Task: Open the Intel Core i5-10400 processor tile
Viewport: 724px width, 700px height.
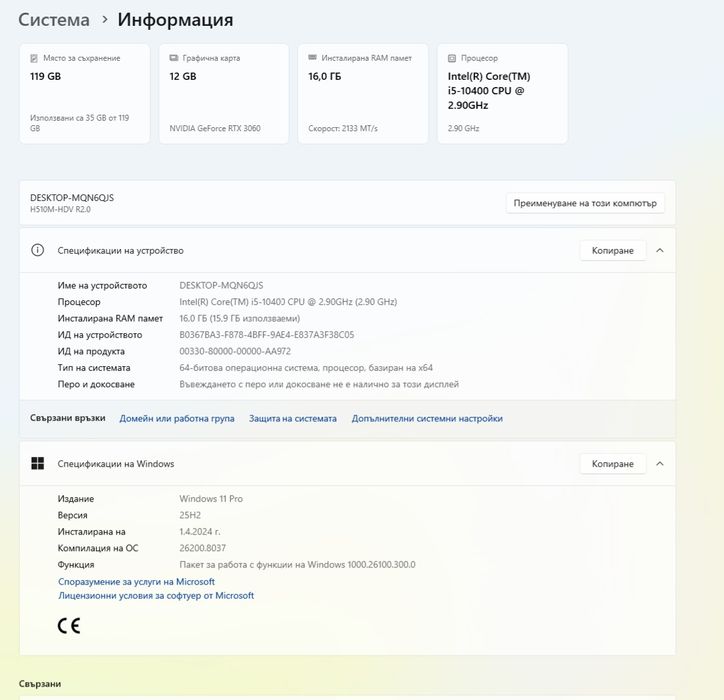Action: (x=502, y=94)
